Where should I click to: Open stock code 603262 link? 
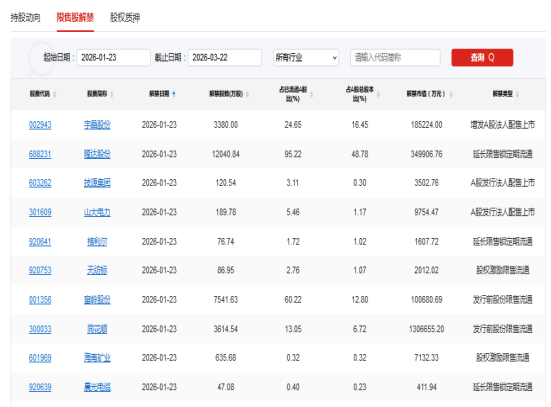pos(40,183)
